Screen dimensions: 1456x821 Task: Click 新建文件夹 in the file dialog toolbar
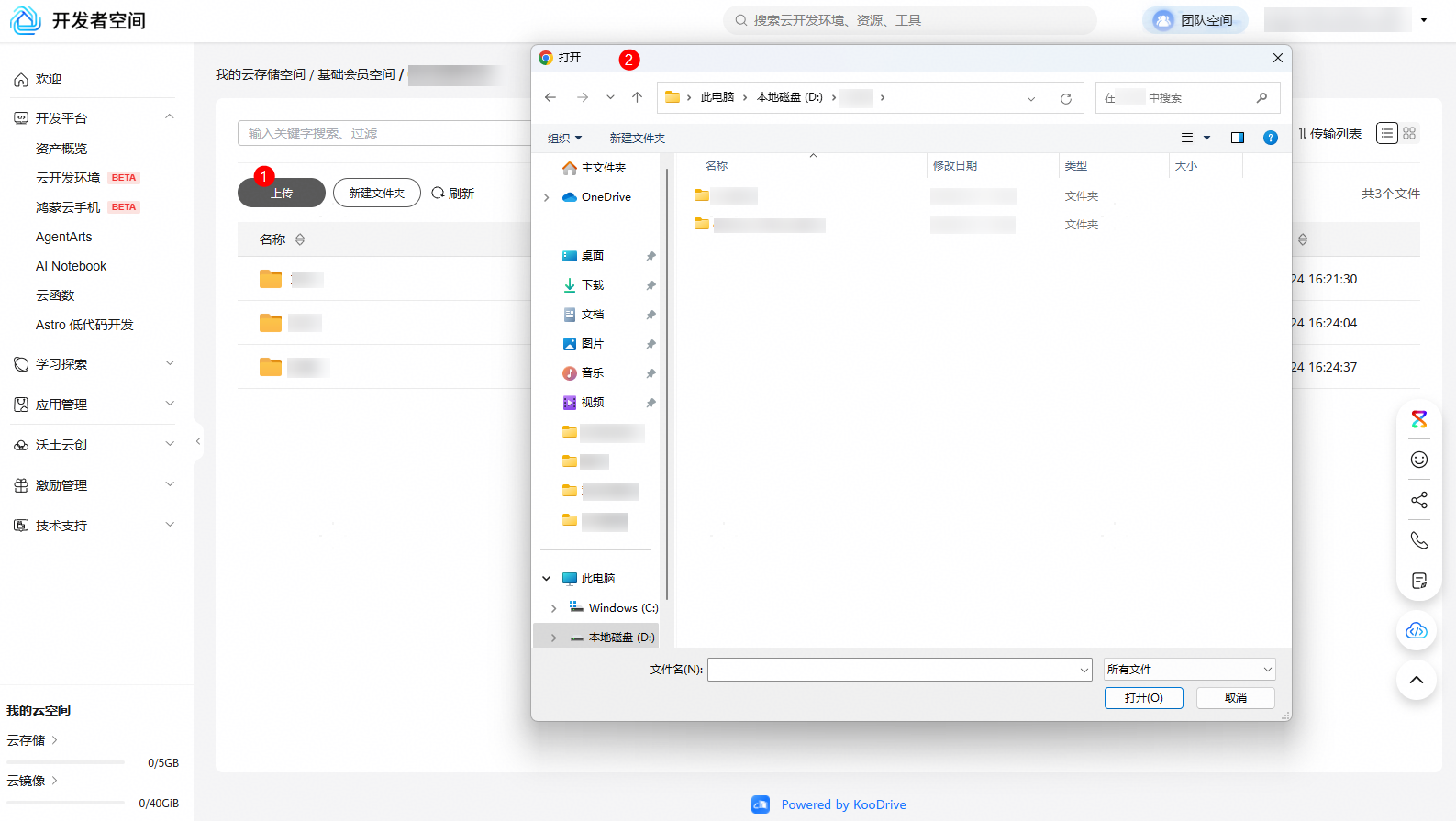pos(638,138)
